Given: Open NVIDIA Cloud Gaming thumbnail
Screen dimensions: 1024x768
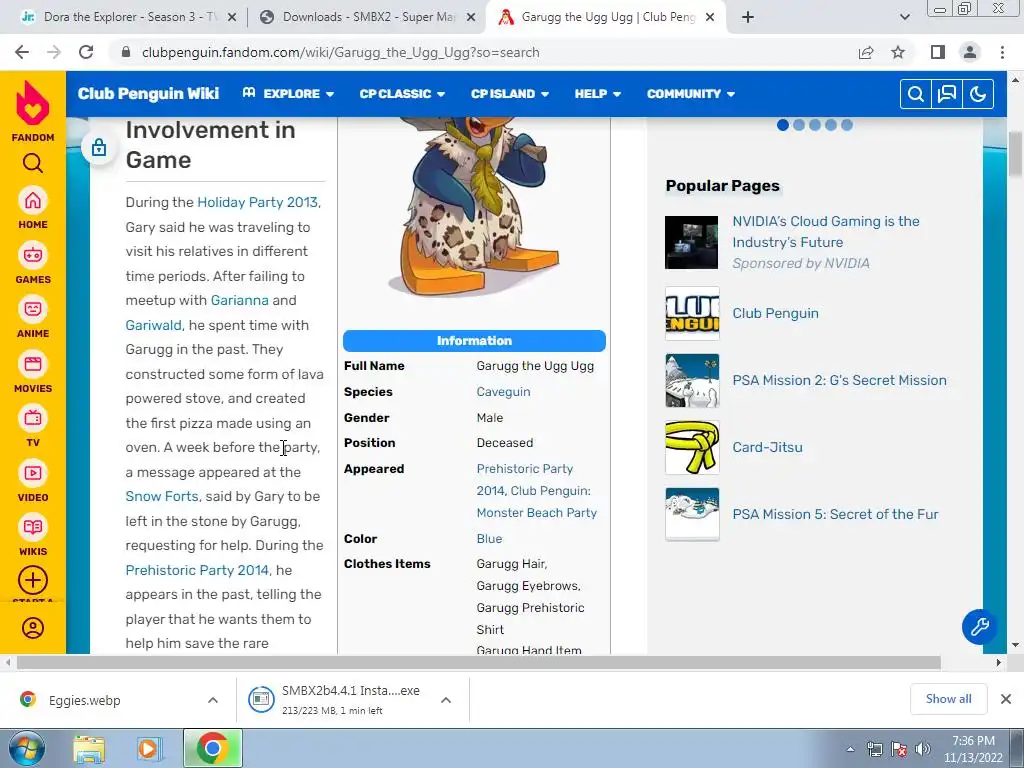Looking at the screenshot, I should point(692,242).
